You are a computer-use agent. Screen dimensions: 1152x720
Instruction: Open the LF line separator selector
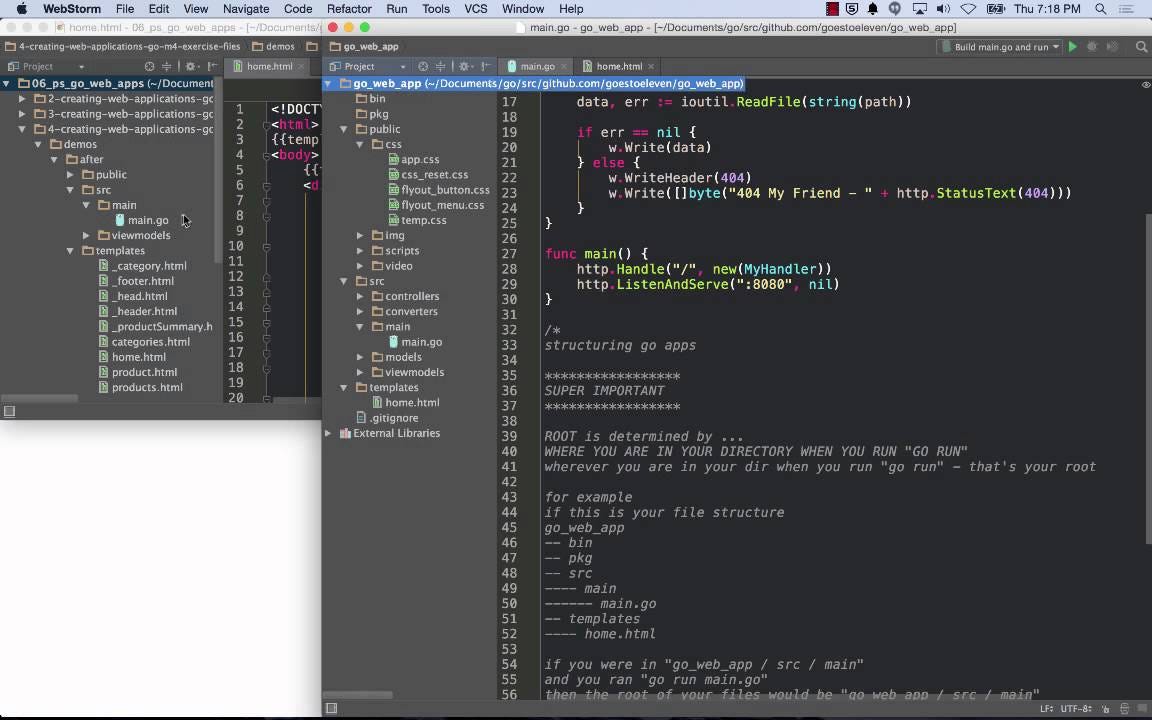coord(1047,709)
